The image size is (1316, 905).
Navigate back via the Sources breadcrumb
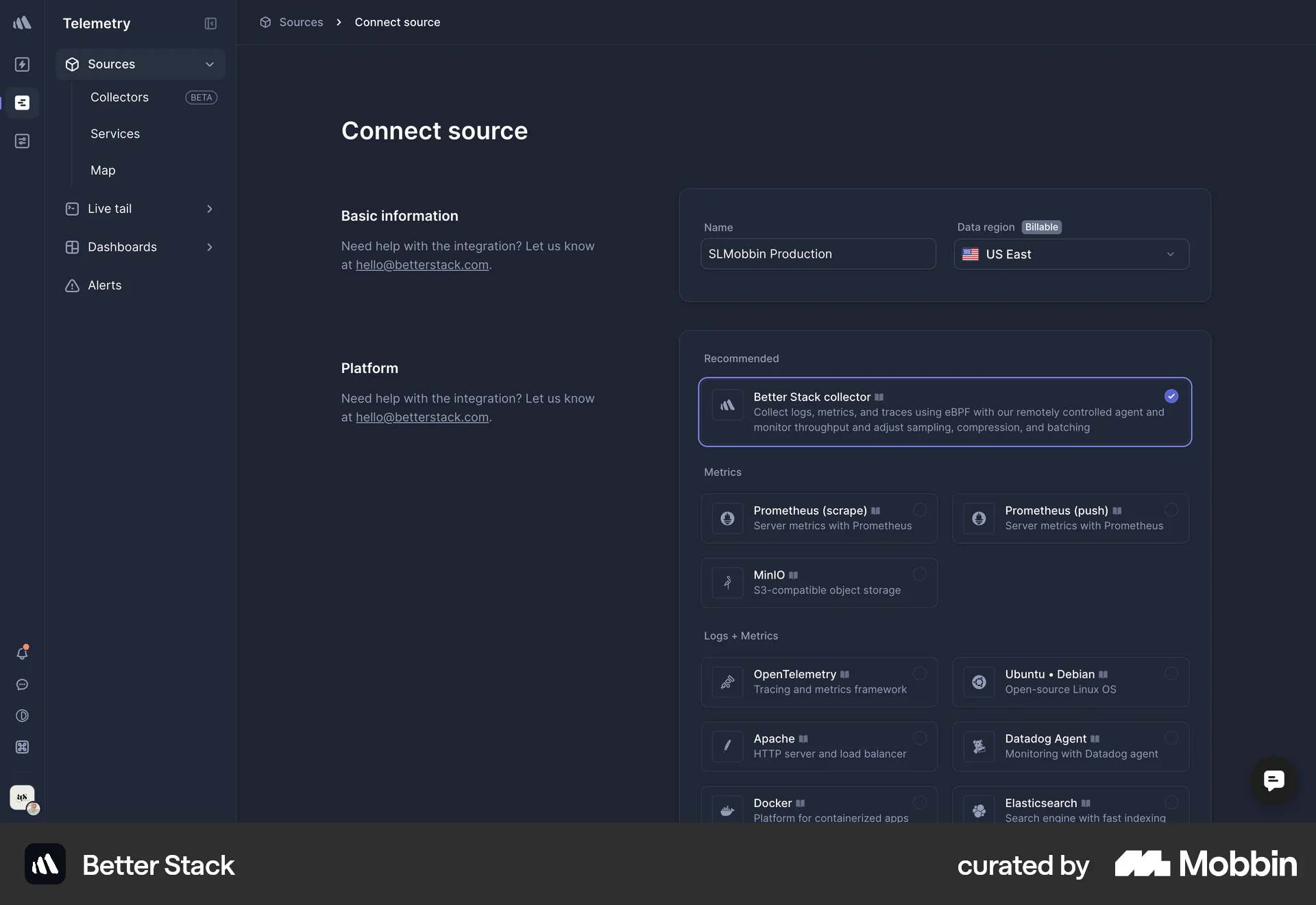300,22
